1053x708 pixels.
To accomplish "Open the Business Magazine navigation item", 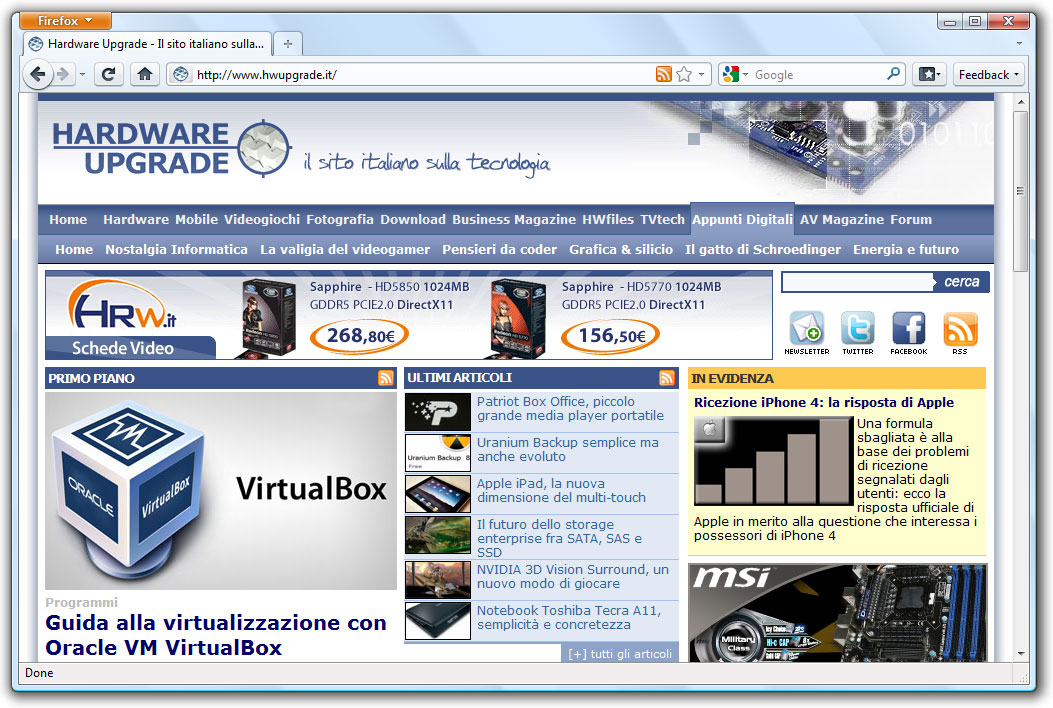I will point(514,220).
